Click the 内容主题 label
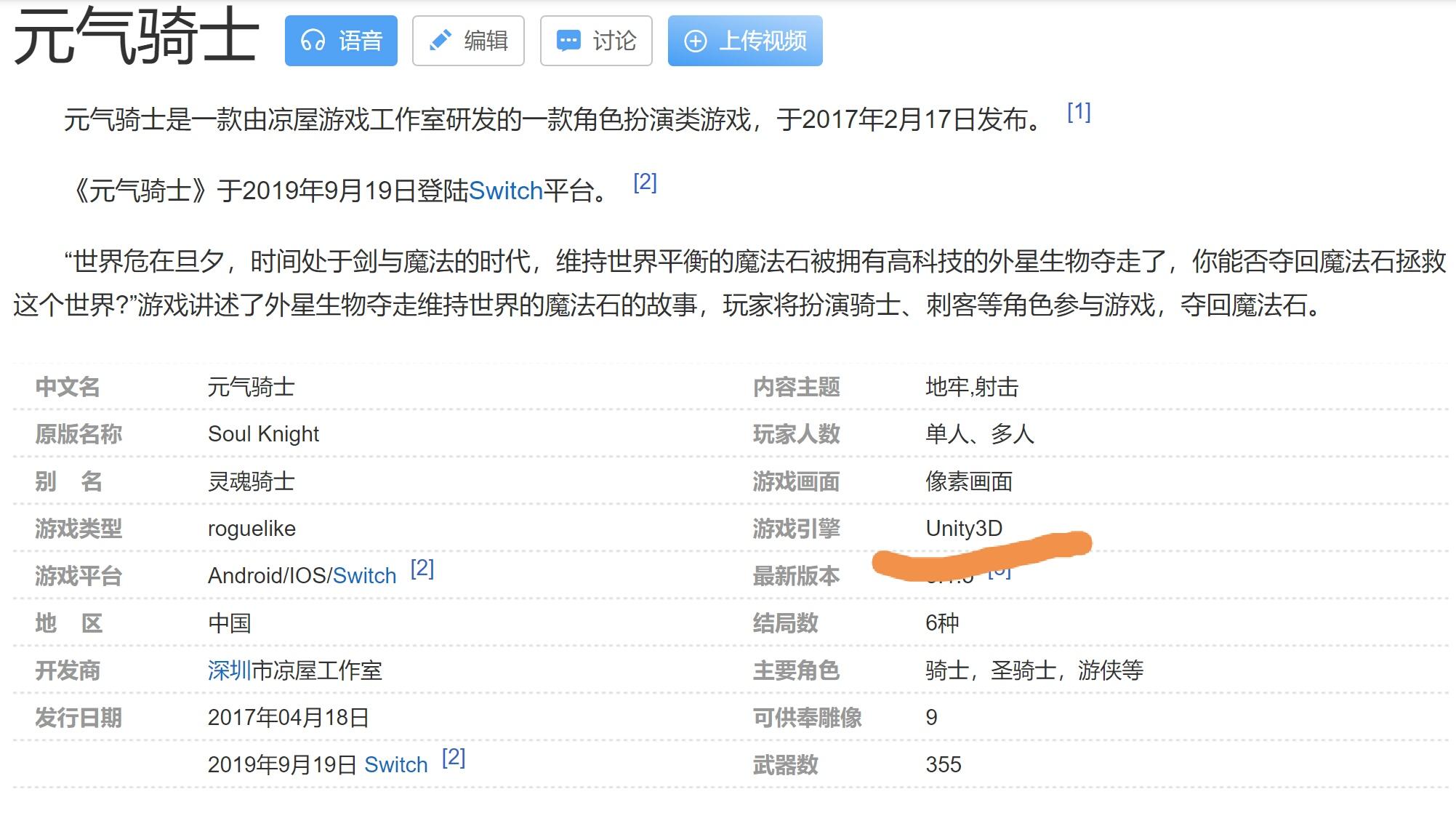 [x=796, y=387]
